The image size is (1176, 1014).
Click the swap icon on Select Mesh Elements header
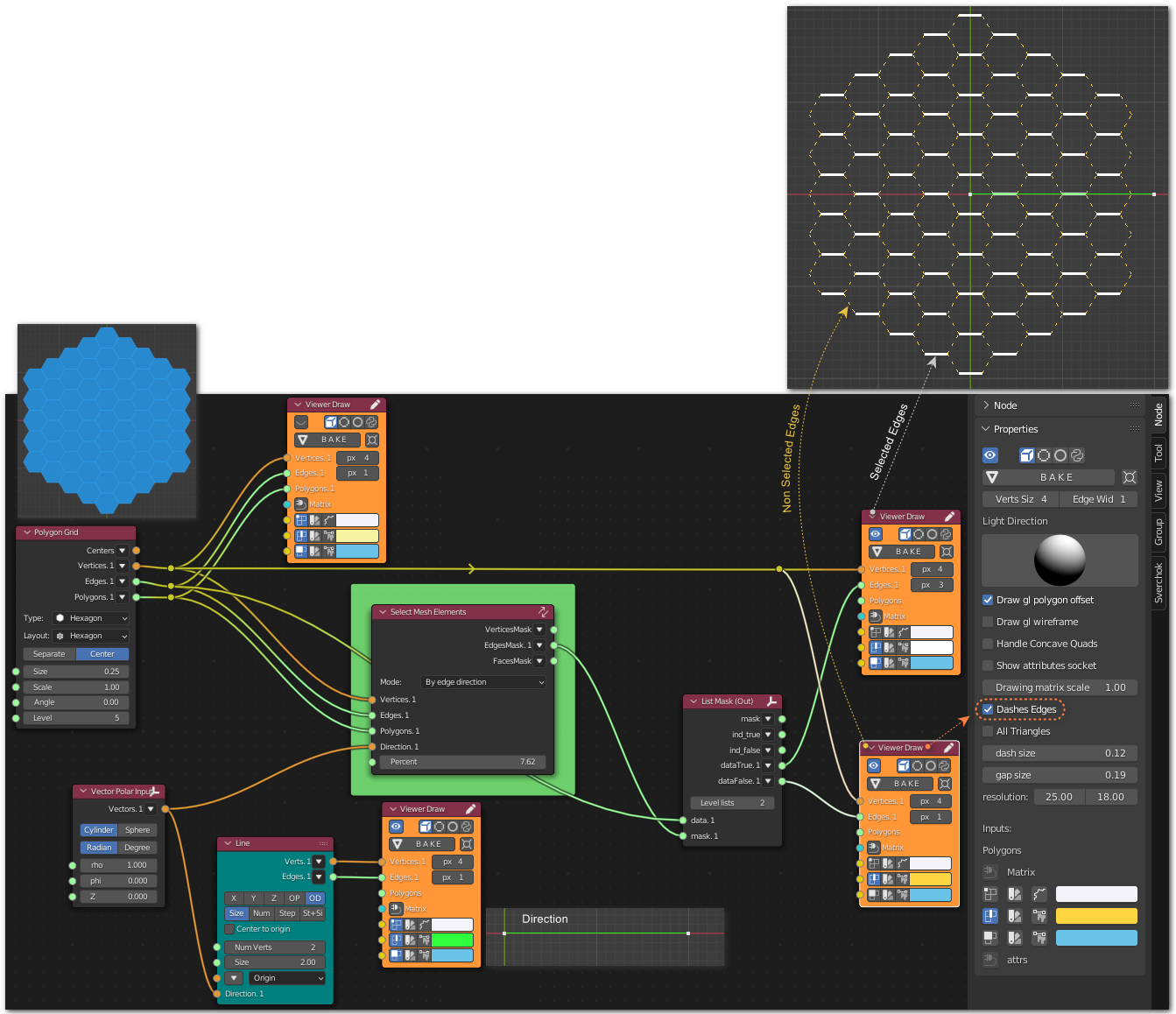pos(544,612)
